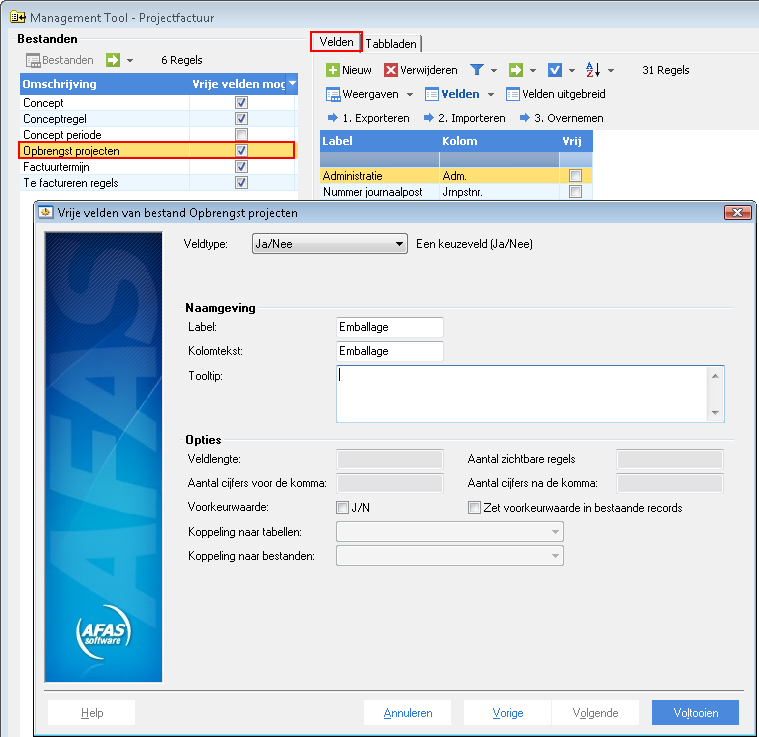The height and width of the screenshot is (737, 759).
Task: Click the Bestanden grid icon
Action: pos(33,60)
